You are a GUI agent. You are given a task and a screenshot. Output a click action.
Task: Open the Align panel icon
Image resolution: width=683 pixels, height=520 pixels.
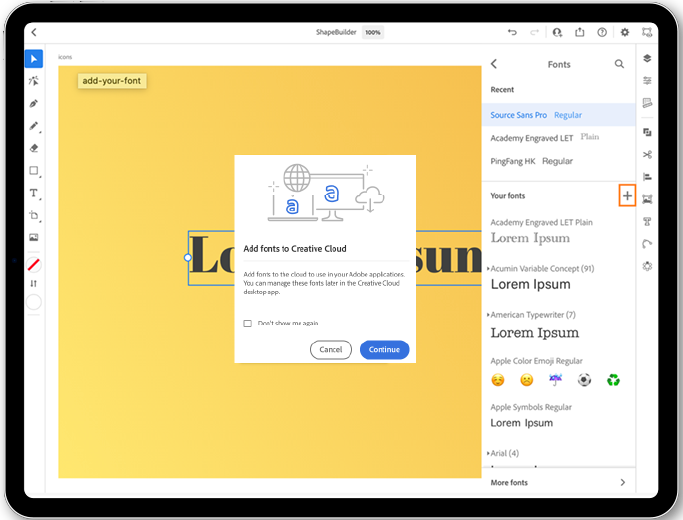click(x=647, y=177)
